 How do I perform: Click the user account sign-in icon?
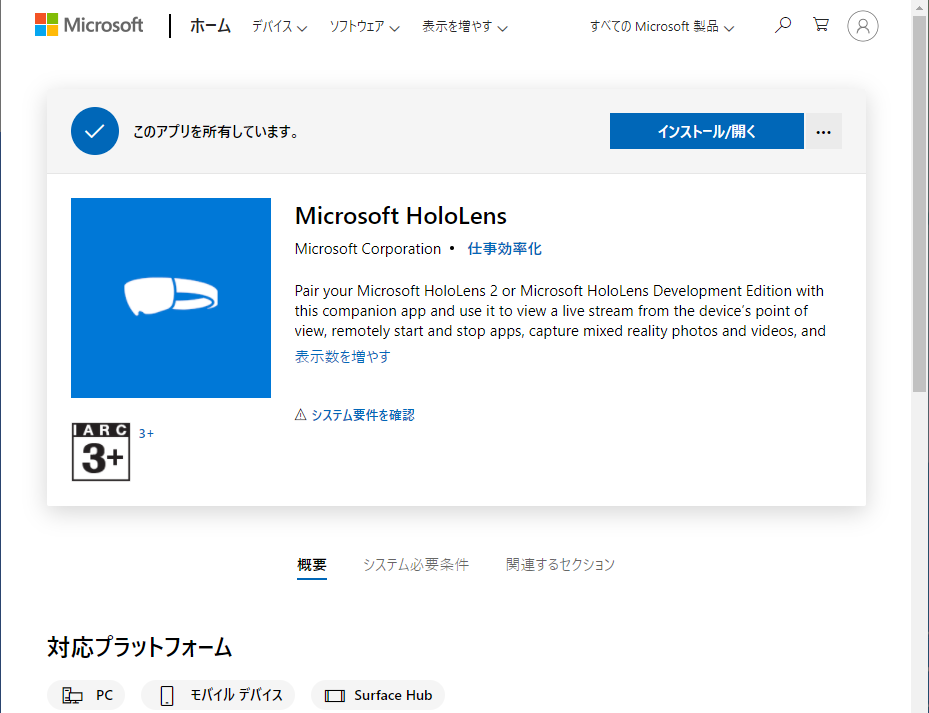(862, 26)
